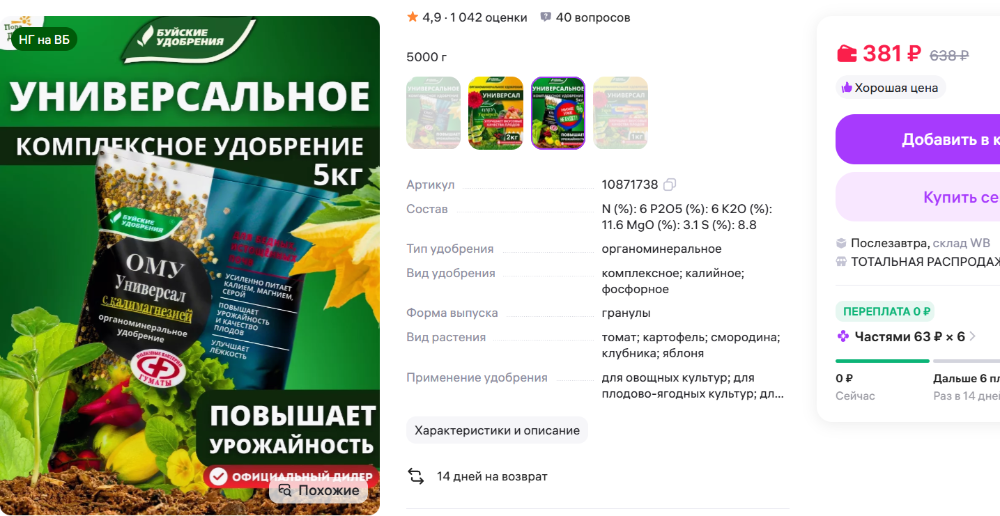Click the orange star rating icon
The image size is (1000, 516).
pos(412,17)
